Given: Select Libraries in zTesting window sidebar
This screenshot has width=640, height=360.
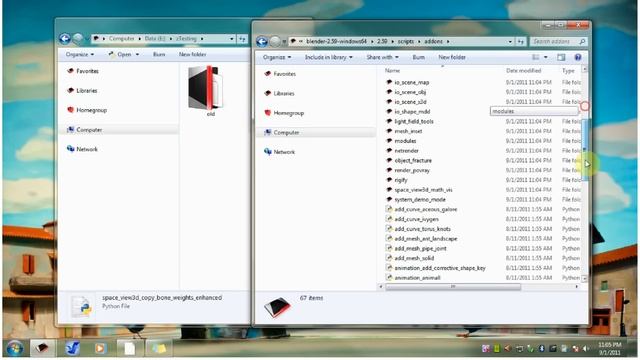Looking at the screenshot, I should point(87,91).
